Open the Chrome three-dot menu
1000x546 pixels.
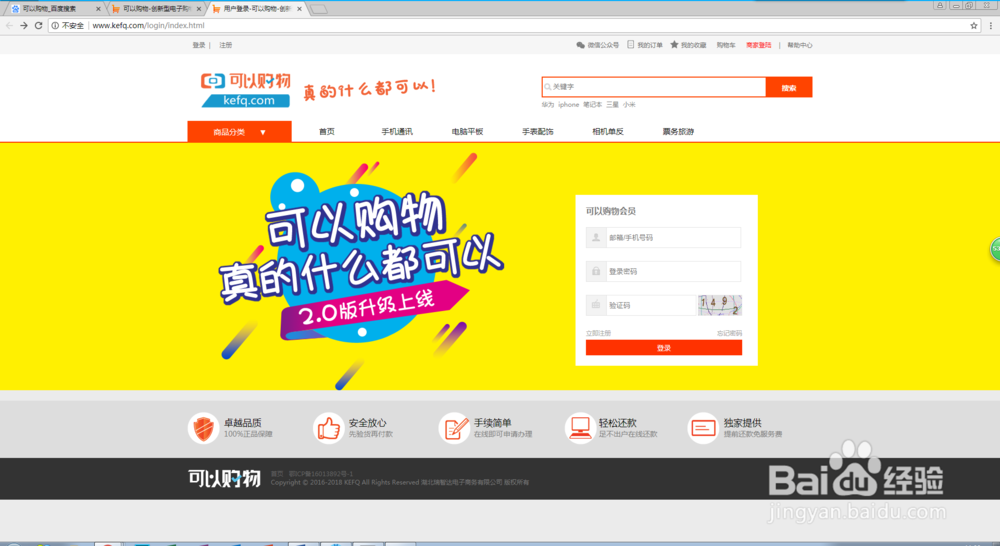(990, 26)
